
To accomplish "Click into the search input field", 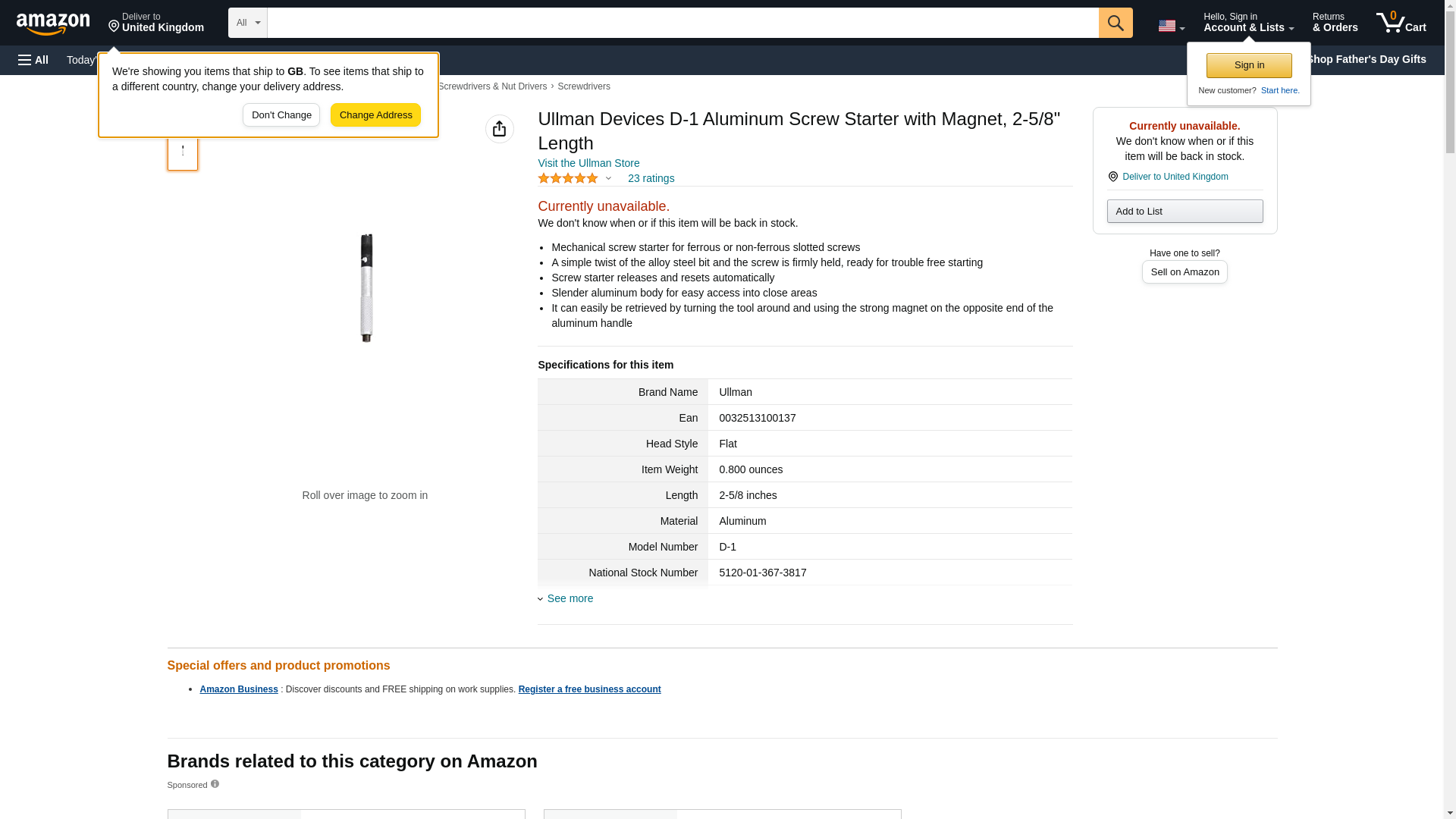I will coord(682,23).
